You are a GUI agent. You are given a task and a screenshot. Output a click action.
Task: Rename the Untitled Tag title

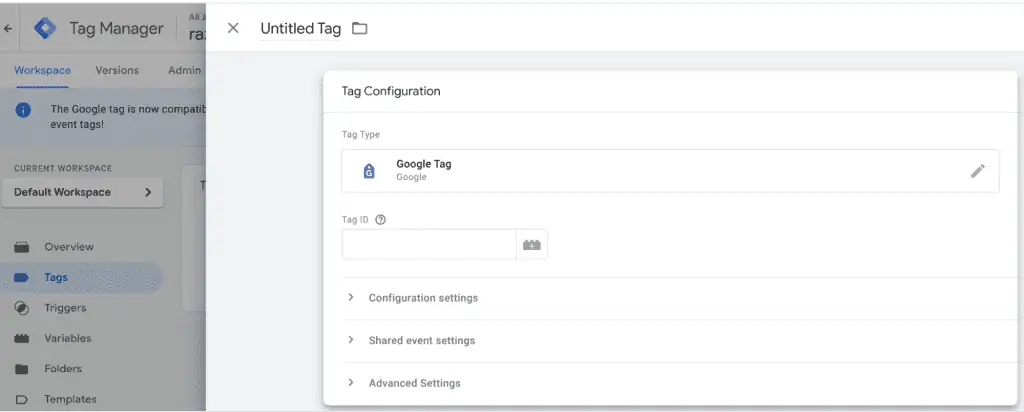click(x=300, y=29)
